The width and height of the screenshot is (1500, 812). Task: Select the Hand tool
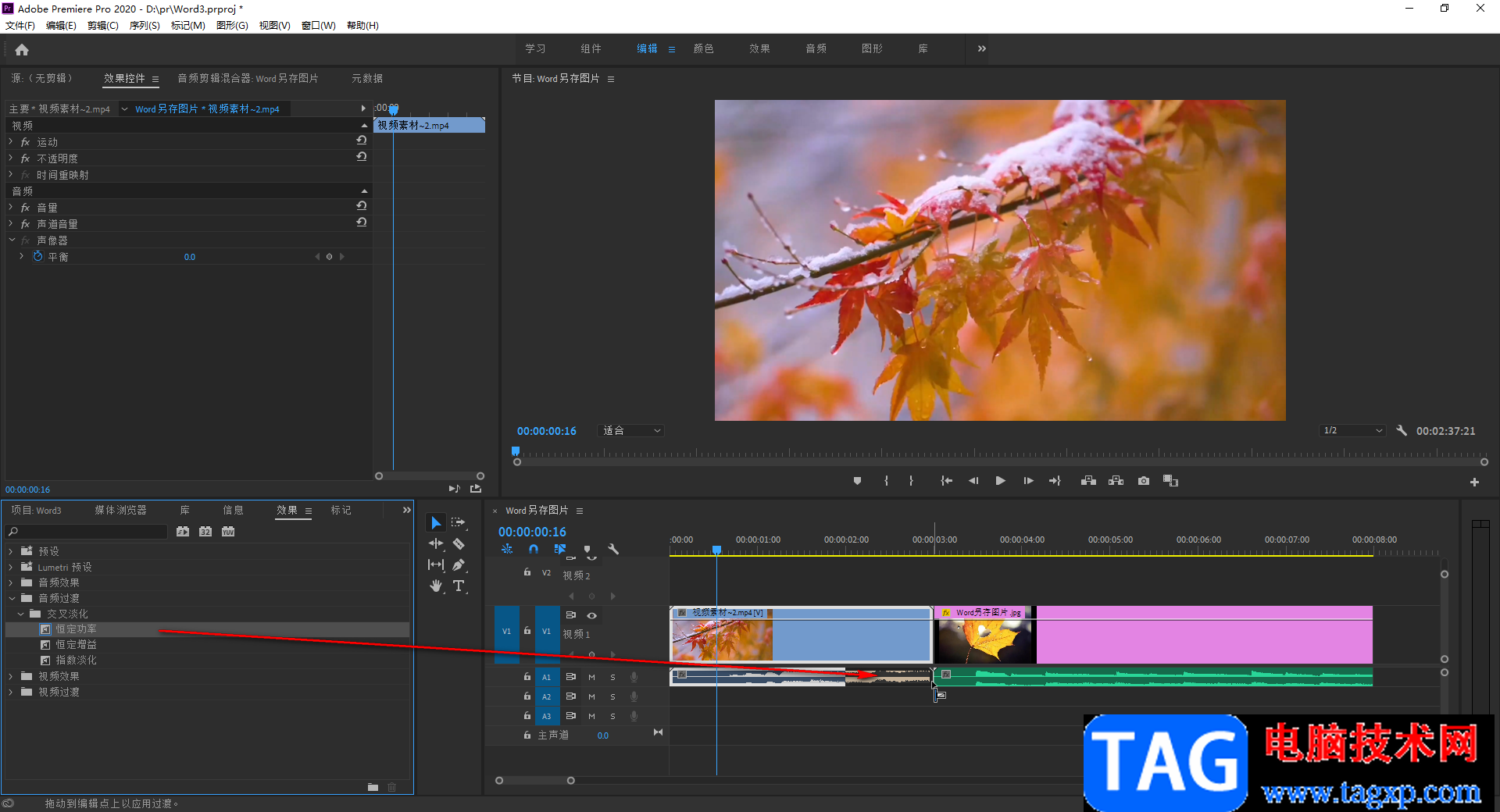(436, 586)
